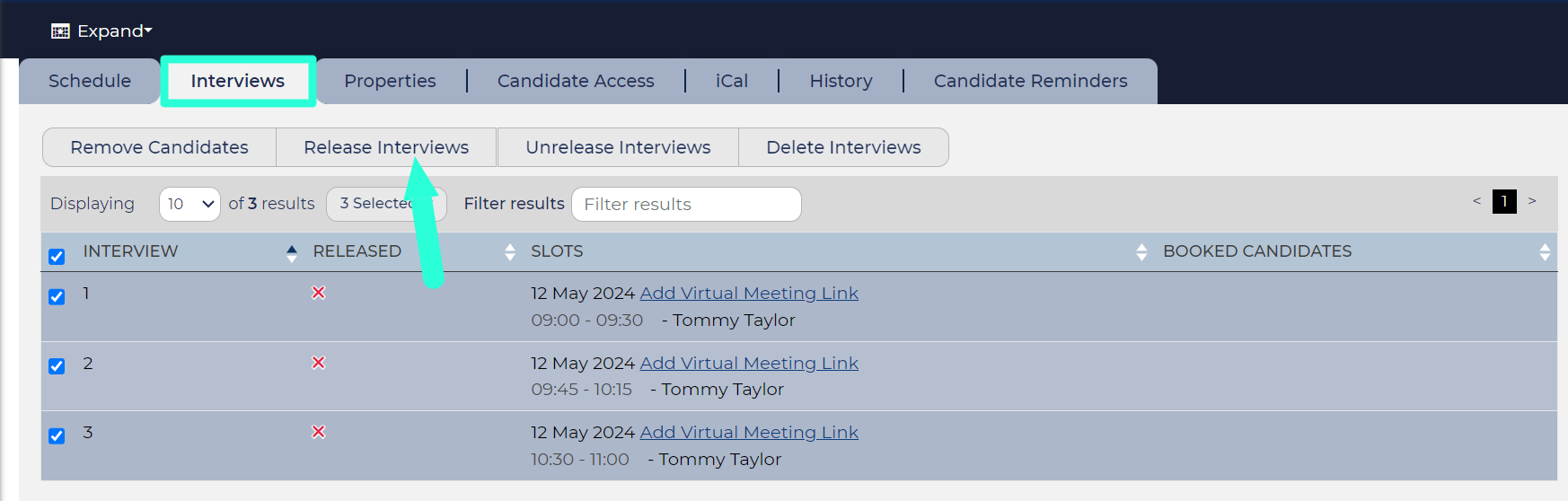Screen dimensions: 1568x501
Task: Click the calendar icon beside Expand
Action: [x=60, y=31]
